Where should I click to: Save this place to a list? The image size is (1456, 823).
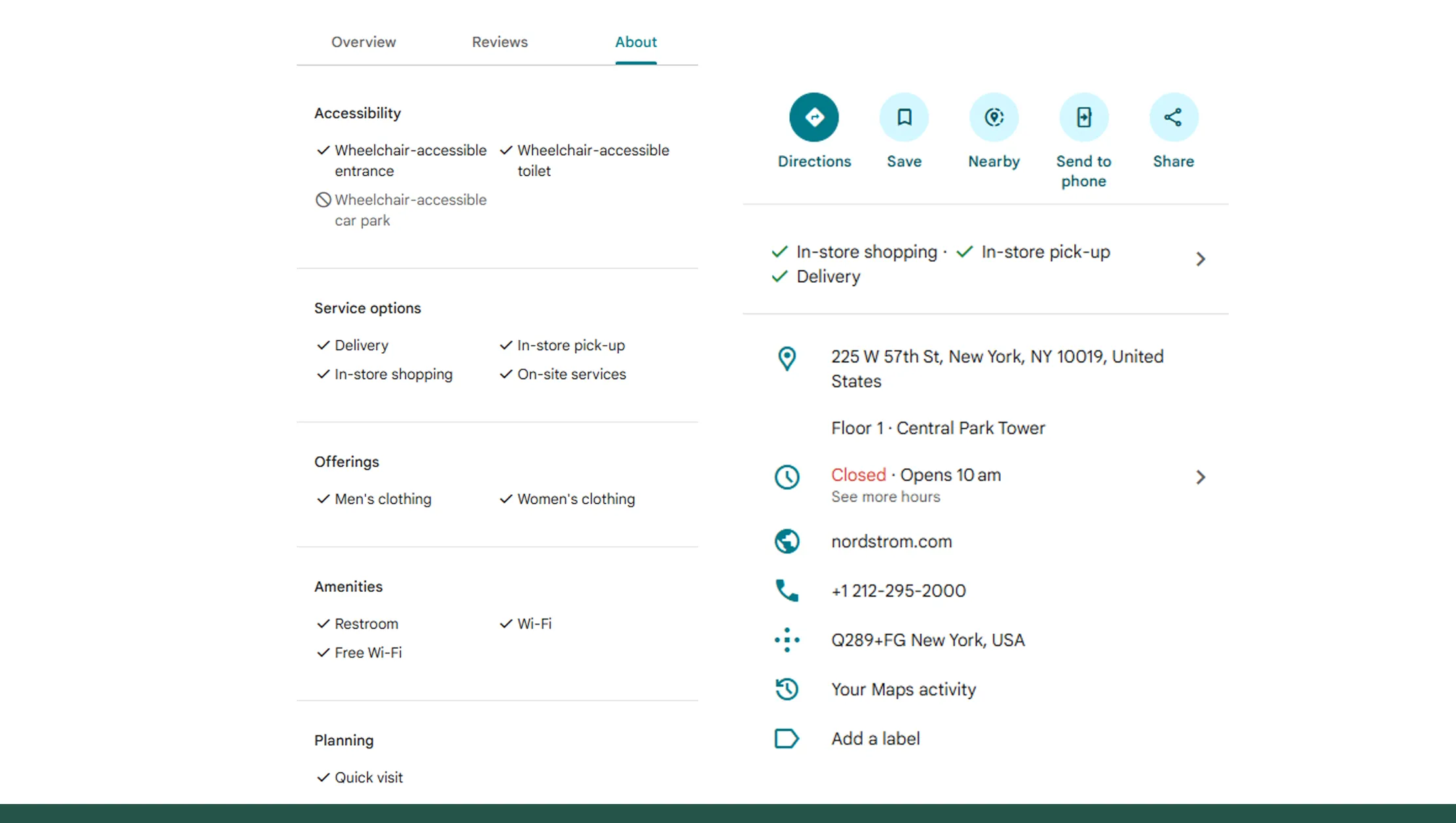(x=904, y=117)
